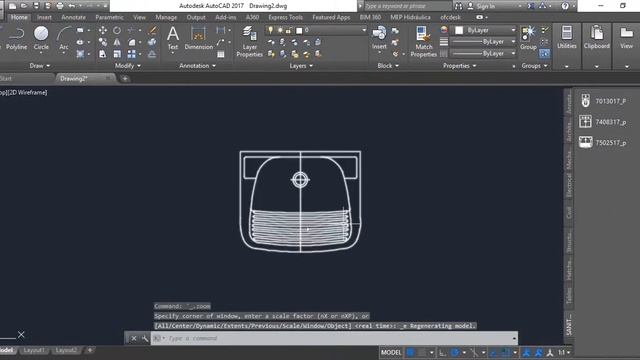
Task: Expand the Layers panel
Action: pyautogui.click(x=301, y=66)
